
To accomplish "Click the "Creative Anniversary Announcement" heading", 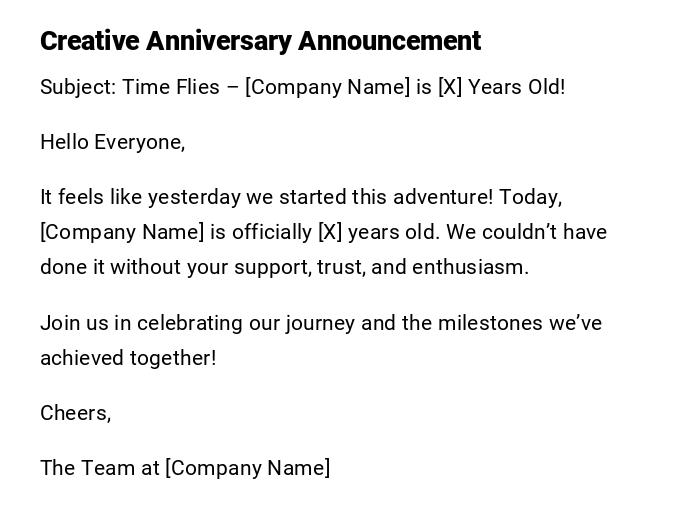I will (x=260, y=41).
